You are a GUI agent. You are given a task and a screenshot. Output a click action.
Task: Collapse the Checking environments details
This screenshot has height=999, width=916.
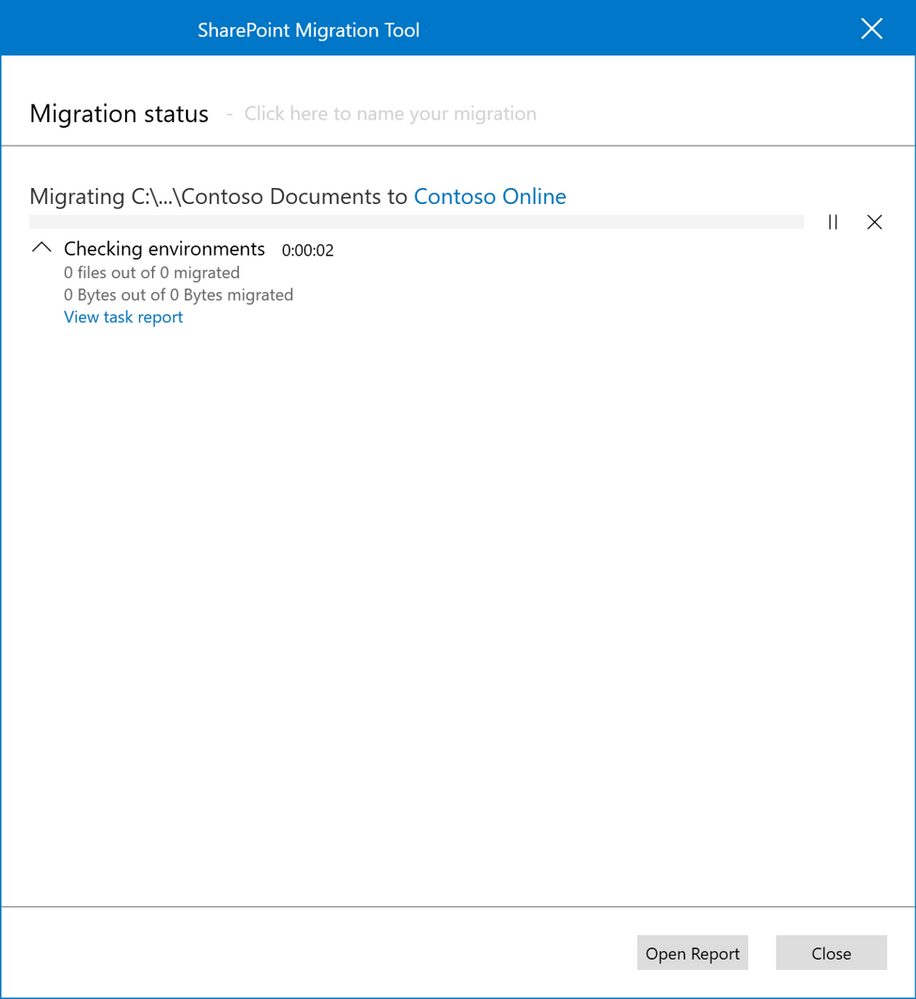coord(41,248)
